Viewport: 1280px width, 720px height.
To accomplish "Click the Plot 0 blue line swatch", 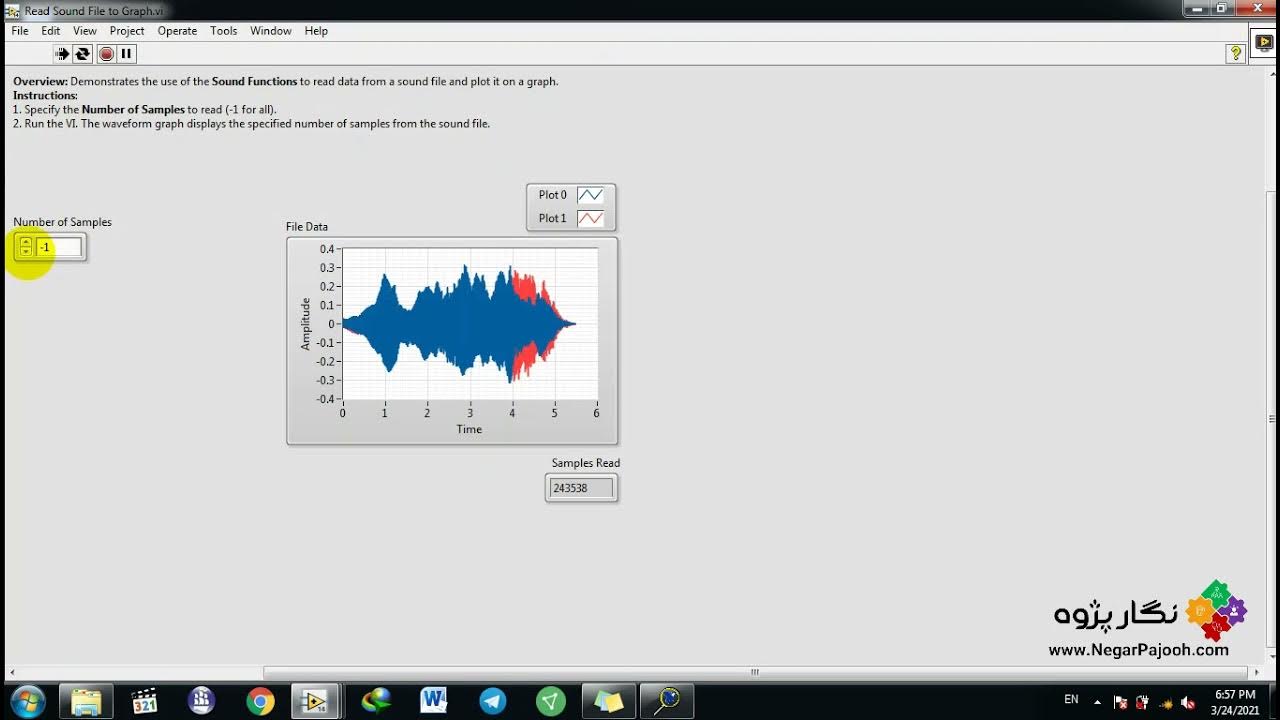I will (590, 195).
